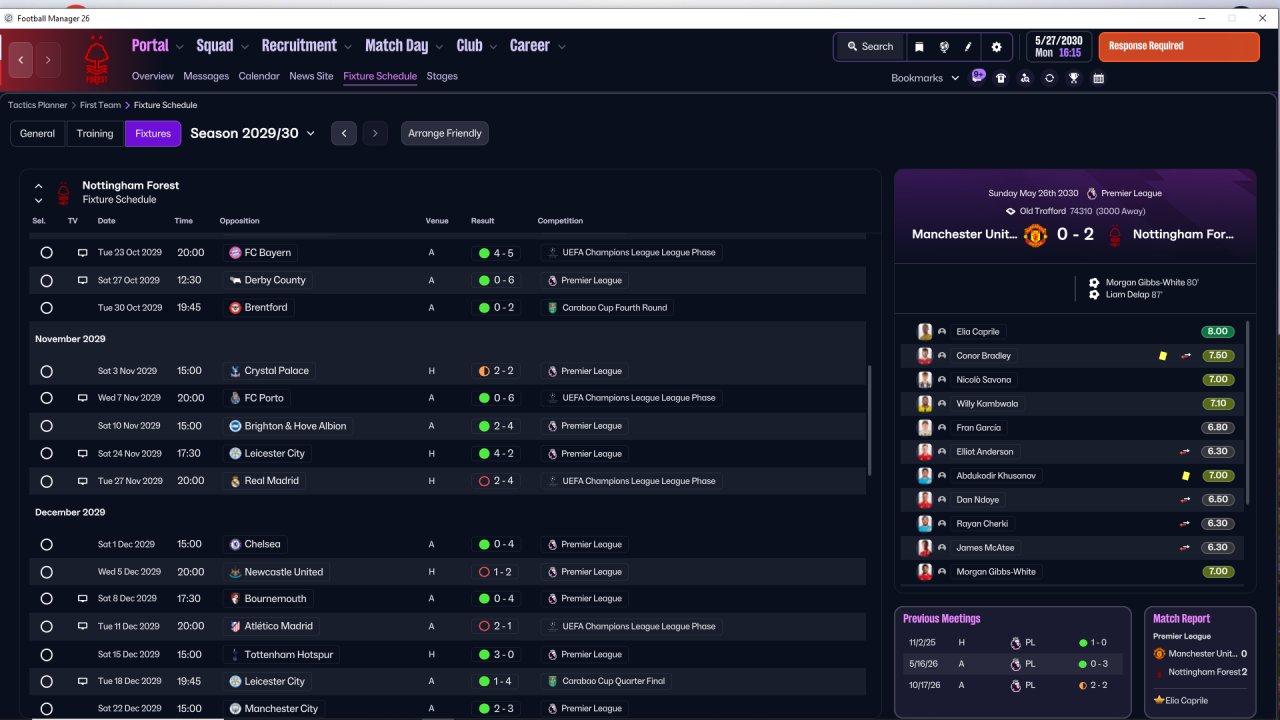Select the Brentford fixture radio button

click(46, 308)
